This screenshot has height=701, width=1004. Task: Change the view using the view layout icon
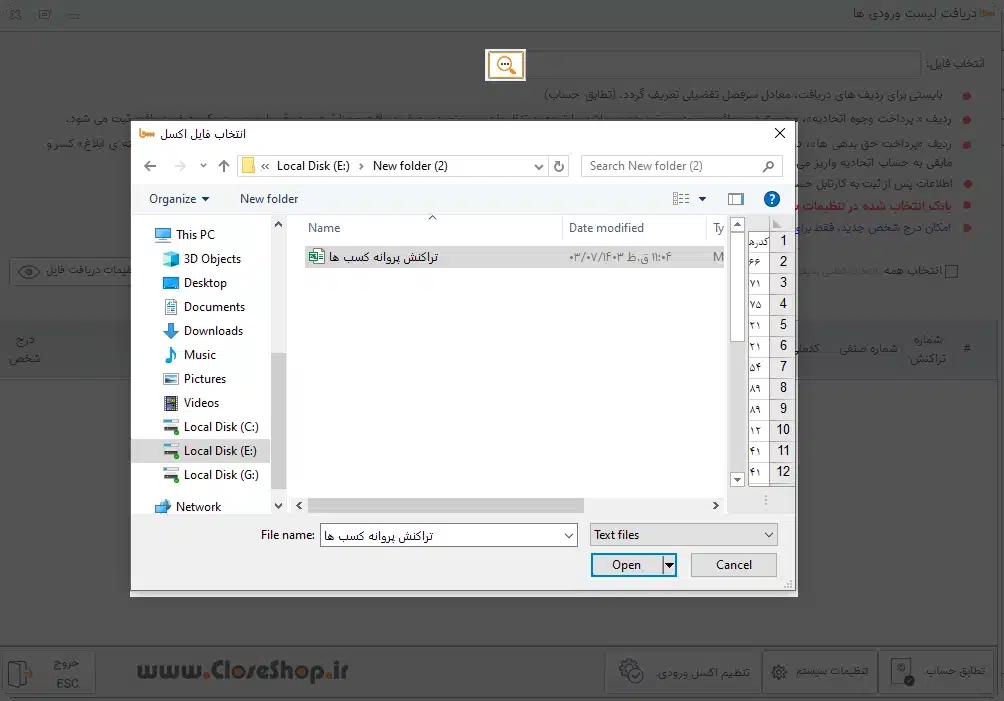[681, 199]
